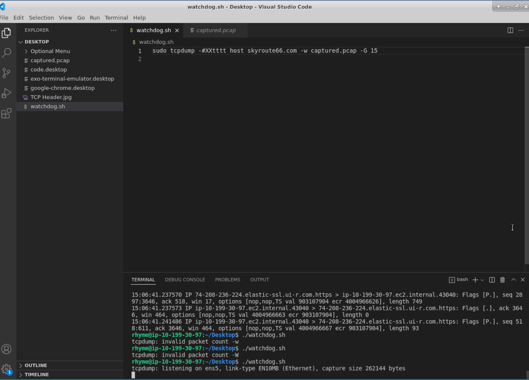The image size is (529, 380).
Task: Split the terminal pane
Action: 492,280
